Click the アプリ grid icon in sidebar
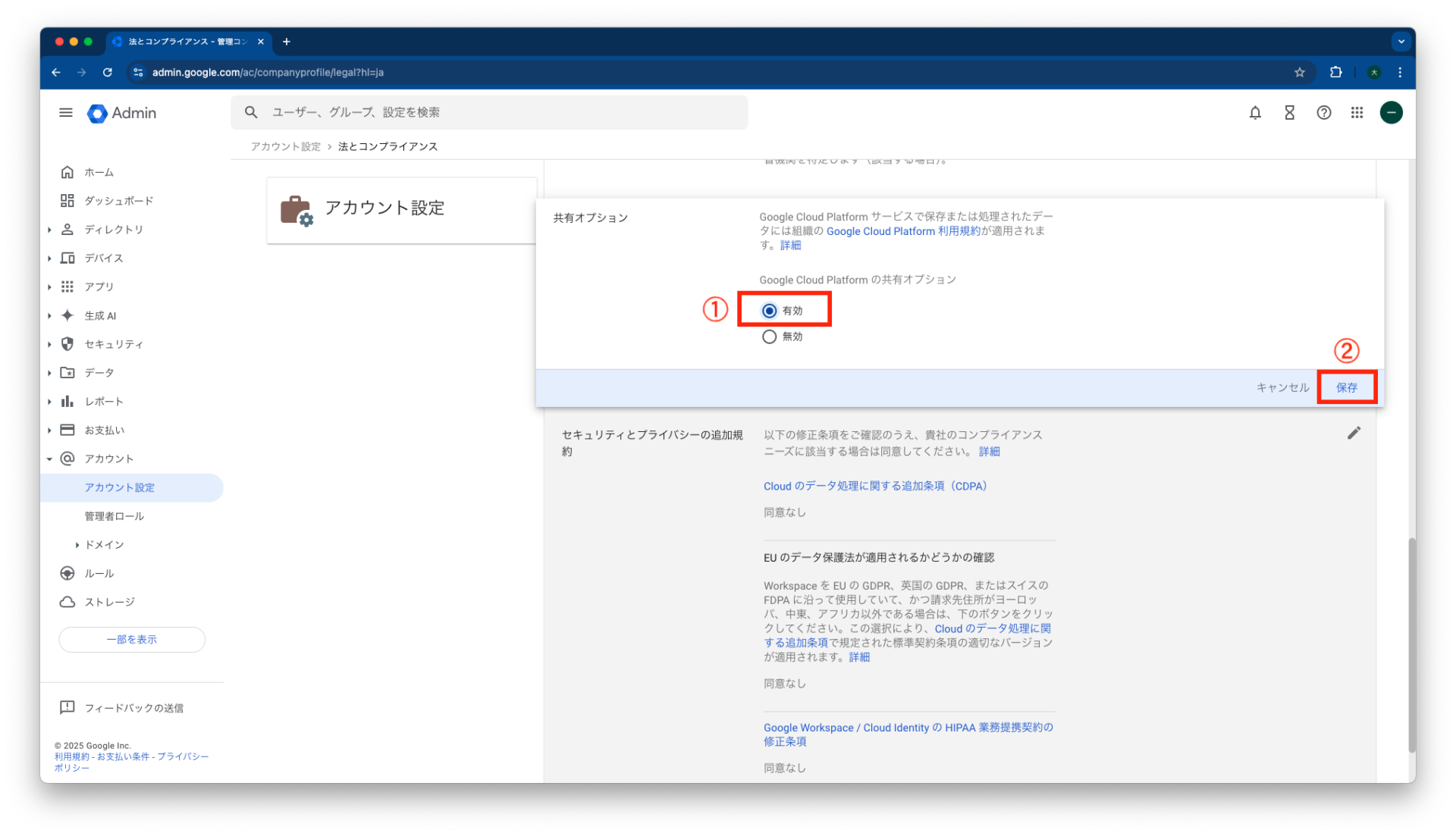The height and width of the screenshot is (836, 1456). [67, 286]
